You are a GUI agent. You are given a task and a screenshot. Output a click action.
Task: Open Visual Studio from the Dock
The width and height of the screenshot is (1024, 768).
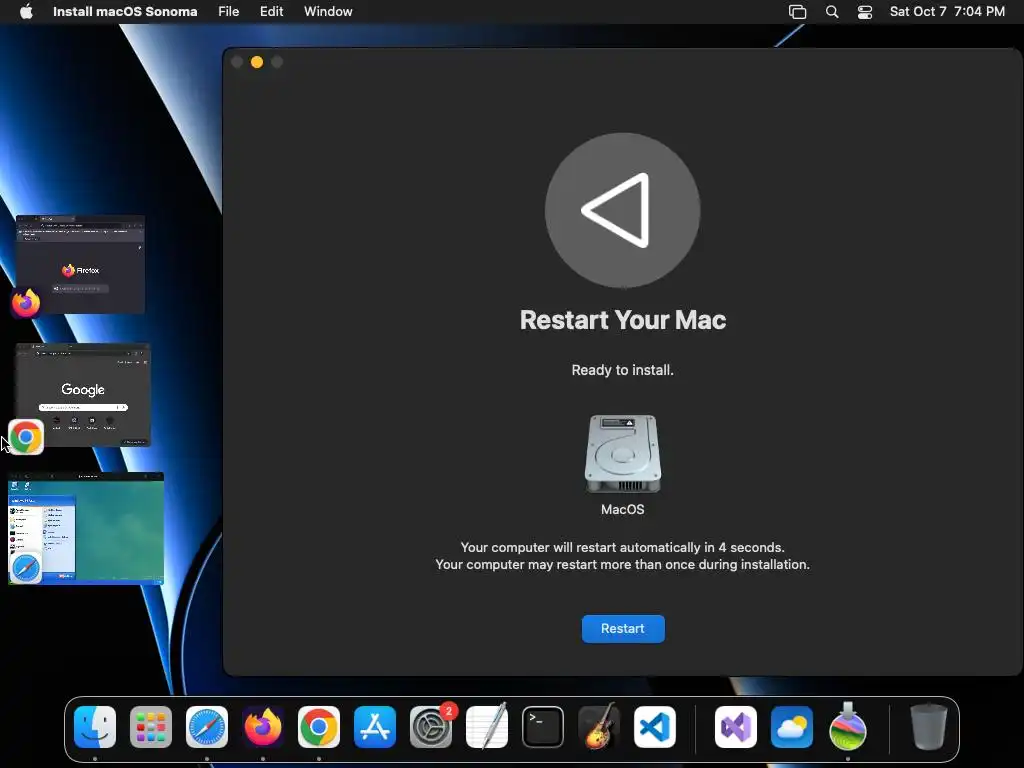click(x=736, y=727)
